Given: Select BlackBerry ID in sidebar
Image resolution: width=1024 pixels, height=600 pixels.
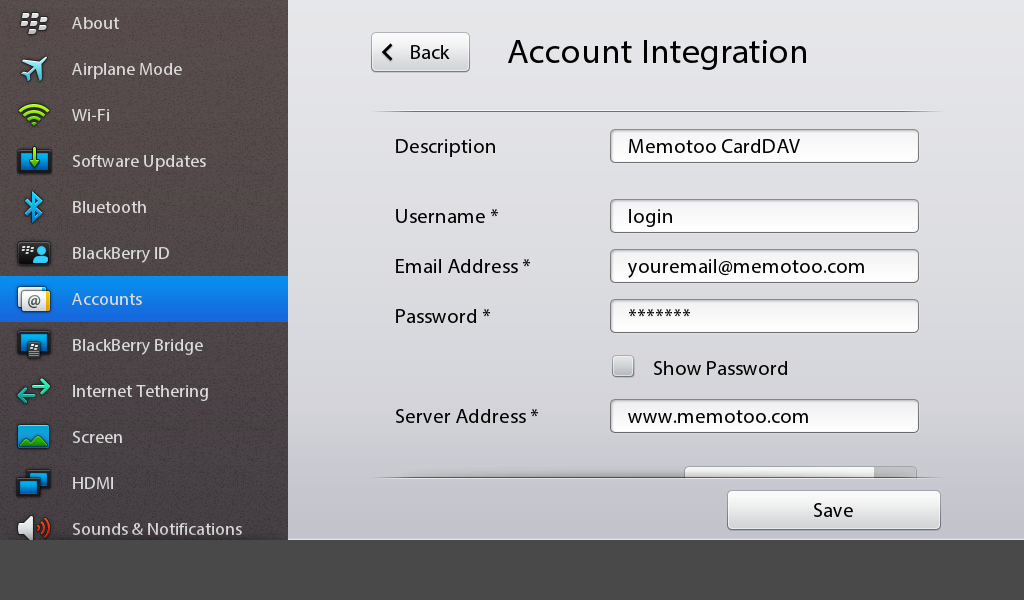Looking at the screenshot, I should tap(144, 253).
